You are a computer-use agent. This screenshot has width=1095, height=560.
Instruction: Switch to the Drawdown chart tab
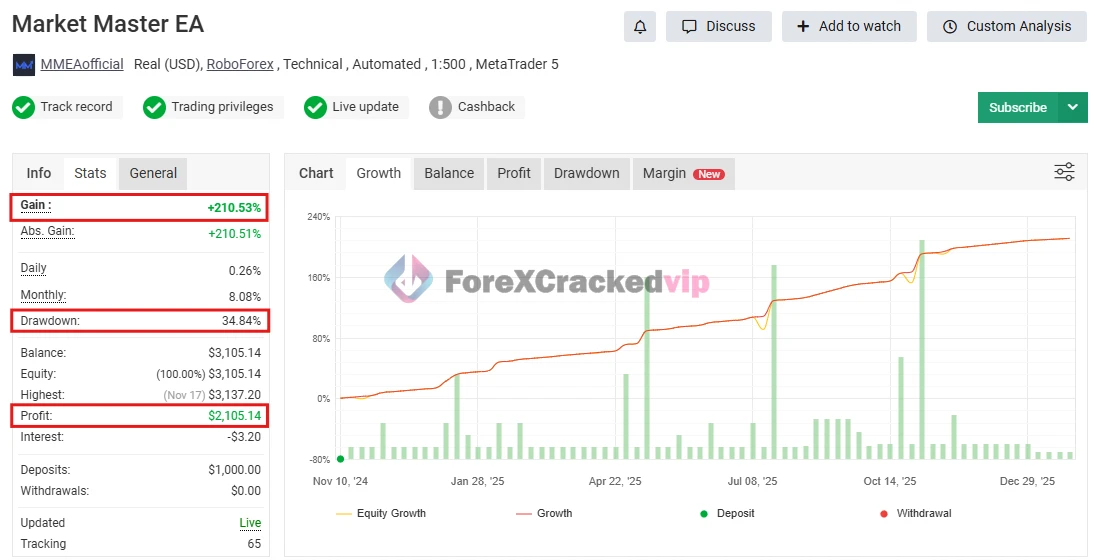[x=586, y=173]
